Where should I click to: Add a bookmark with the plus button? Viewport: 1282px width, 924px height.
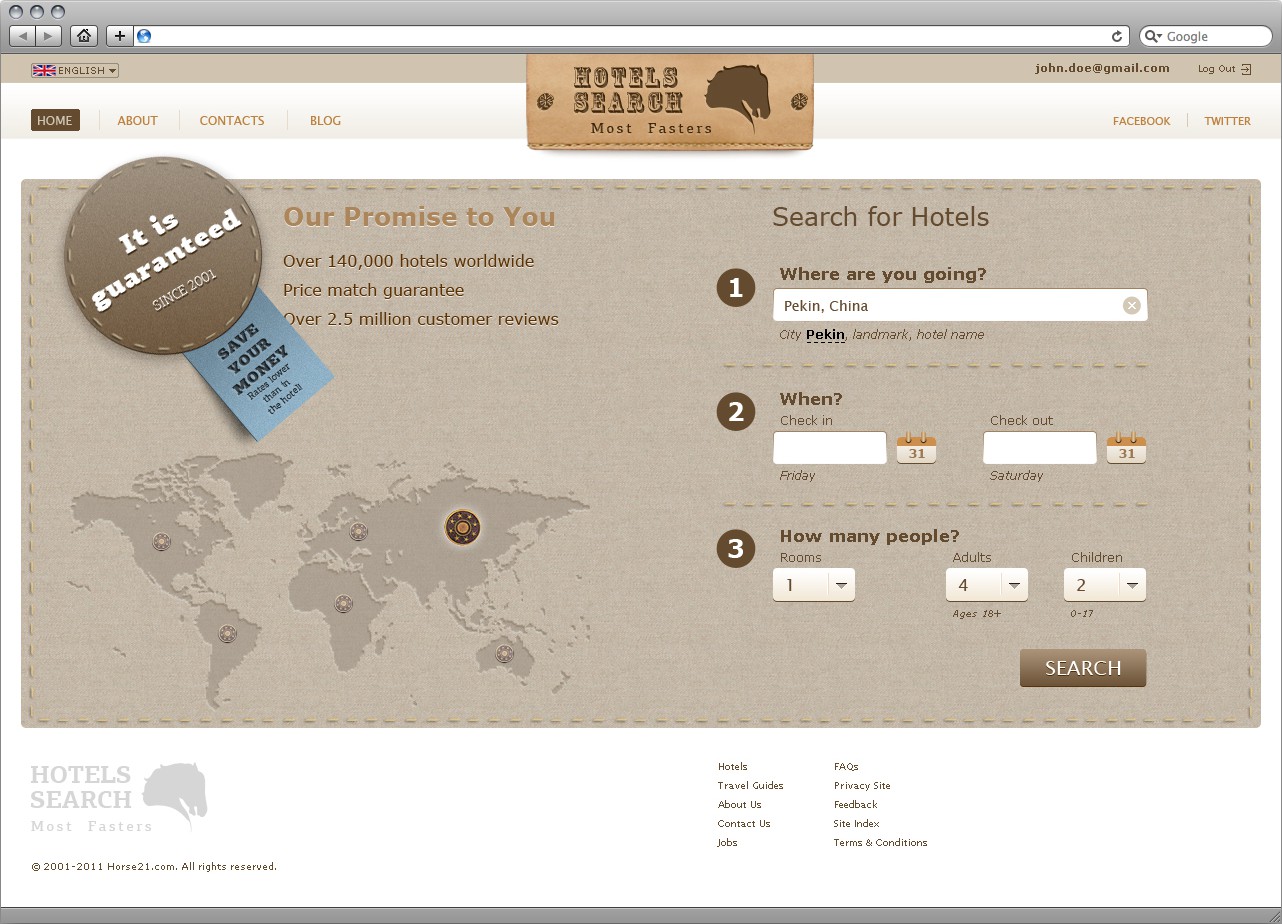tap(119, 36)
